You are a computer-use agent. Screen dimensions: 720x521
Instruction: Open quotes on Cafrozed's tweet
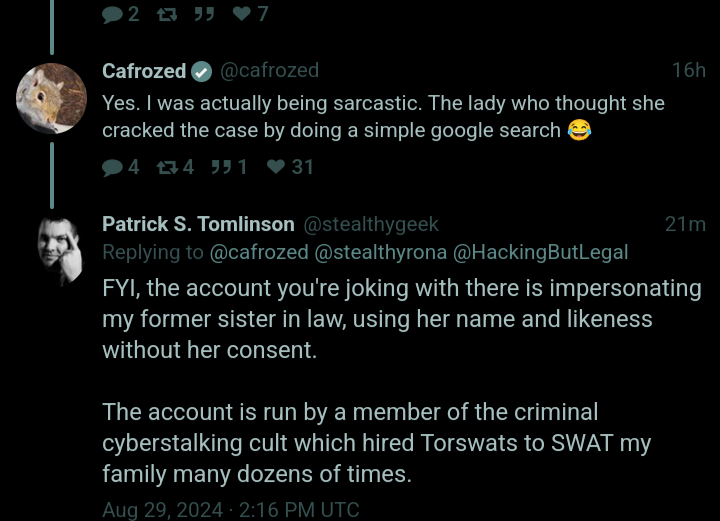pyautogui.click(x=221, y=167)
